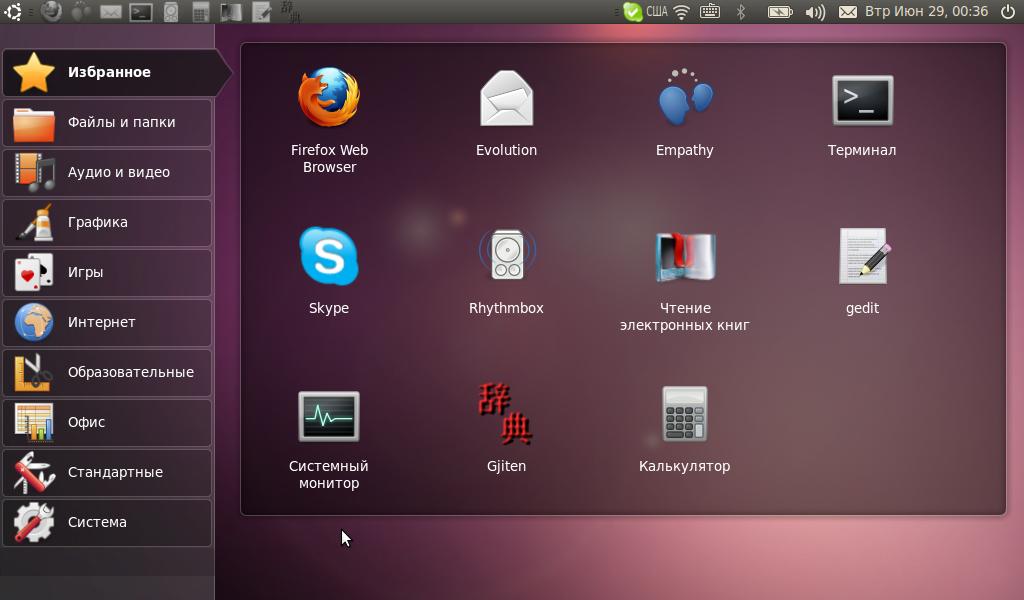Click the power button in top-right corner

coord(1007,12)
